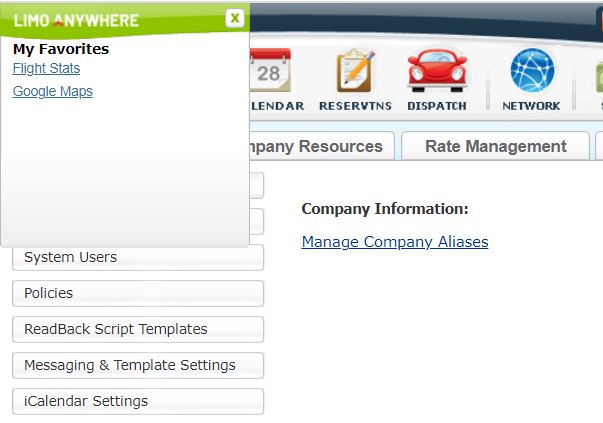Open the Flight Stats favorite link

[x=46, y=69]
